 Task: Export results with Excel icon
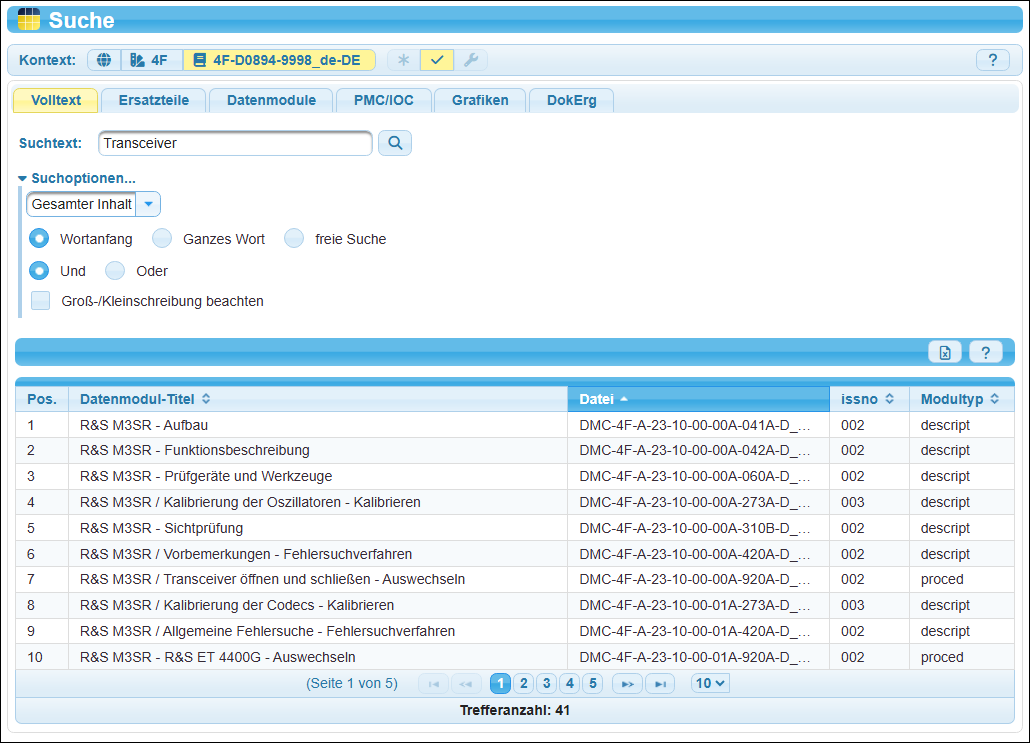[x=945, y=353]
